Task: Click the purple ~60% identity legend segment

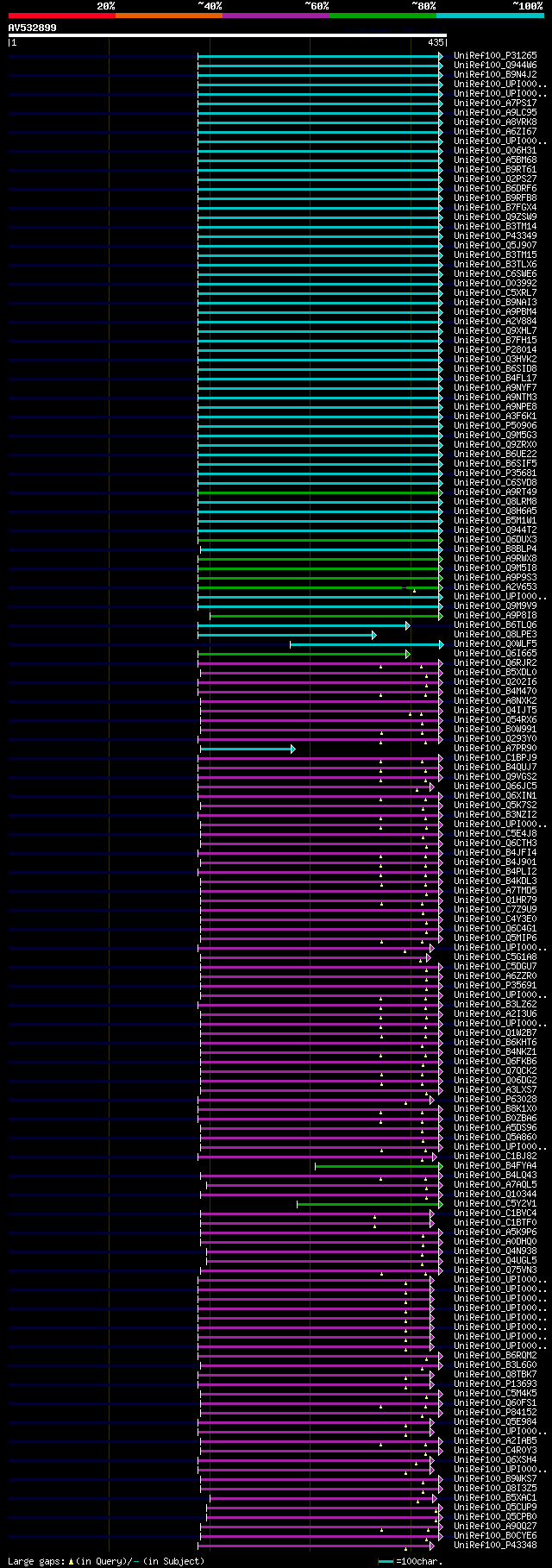Action: (x=276, y=16)
